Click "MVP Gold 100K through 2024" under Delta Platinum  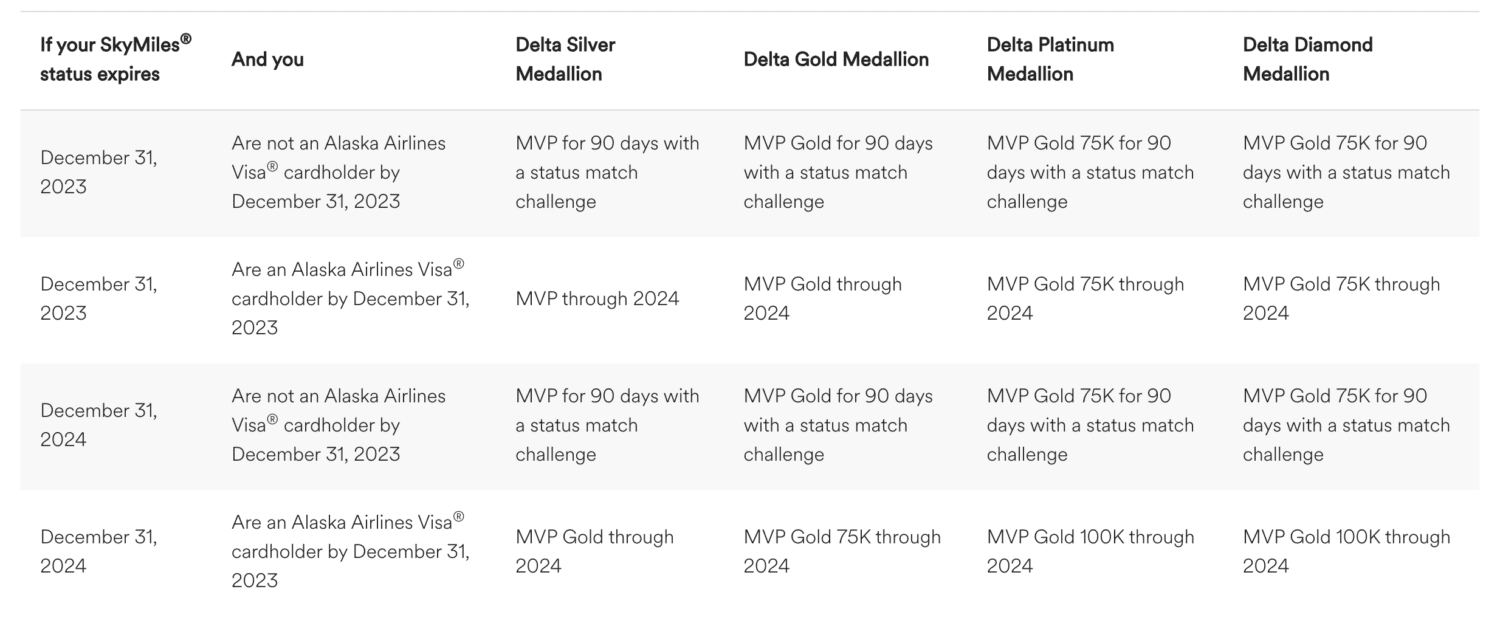(1090, 551)
